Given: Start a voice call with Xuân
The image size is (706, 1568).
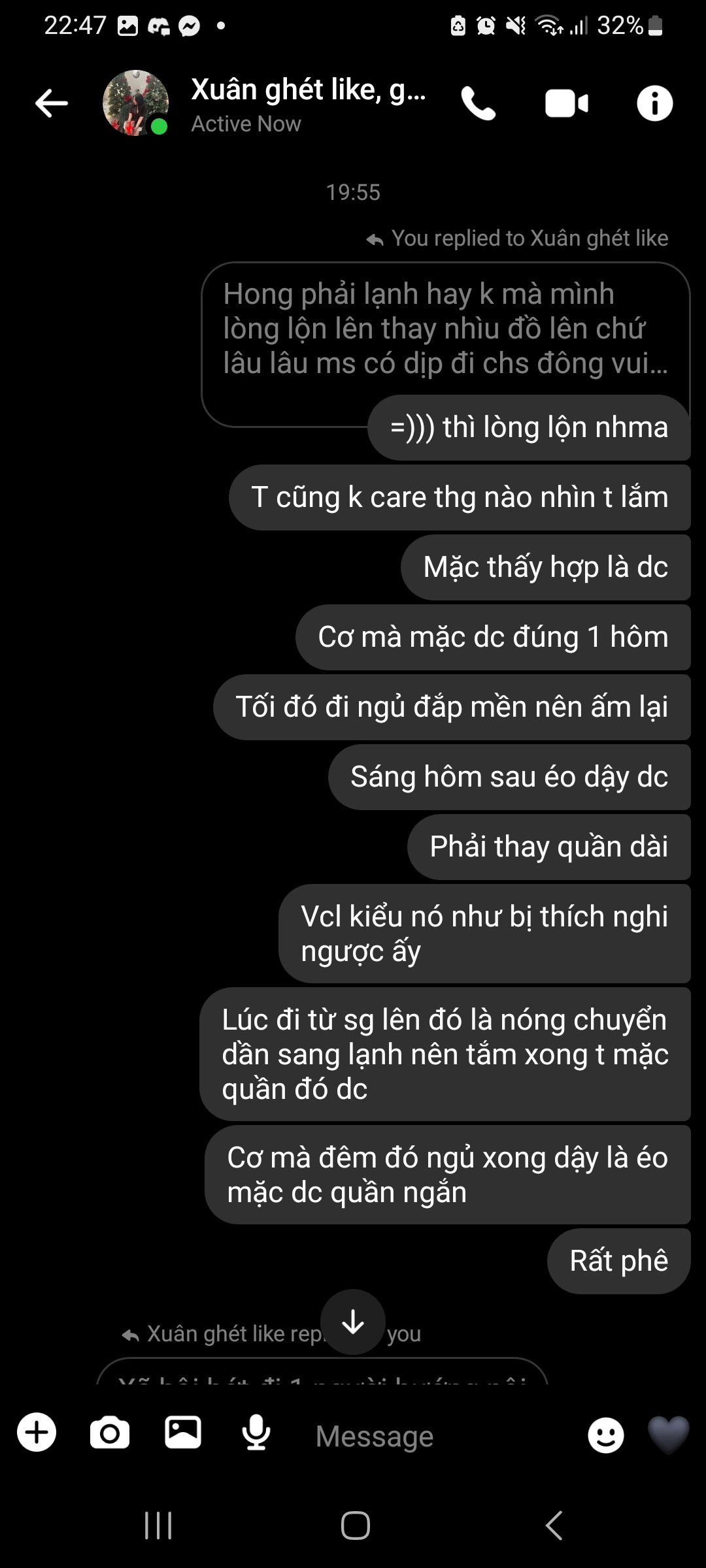Looking at the screenshot, I should click(x=479, y=103).
